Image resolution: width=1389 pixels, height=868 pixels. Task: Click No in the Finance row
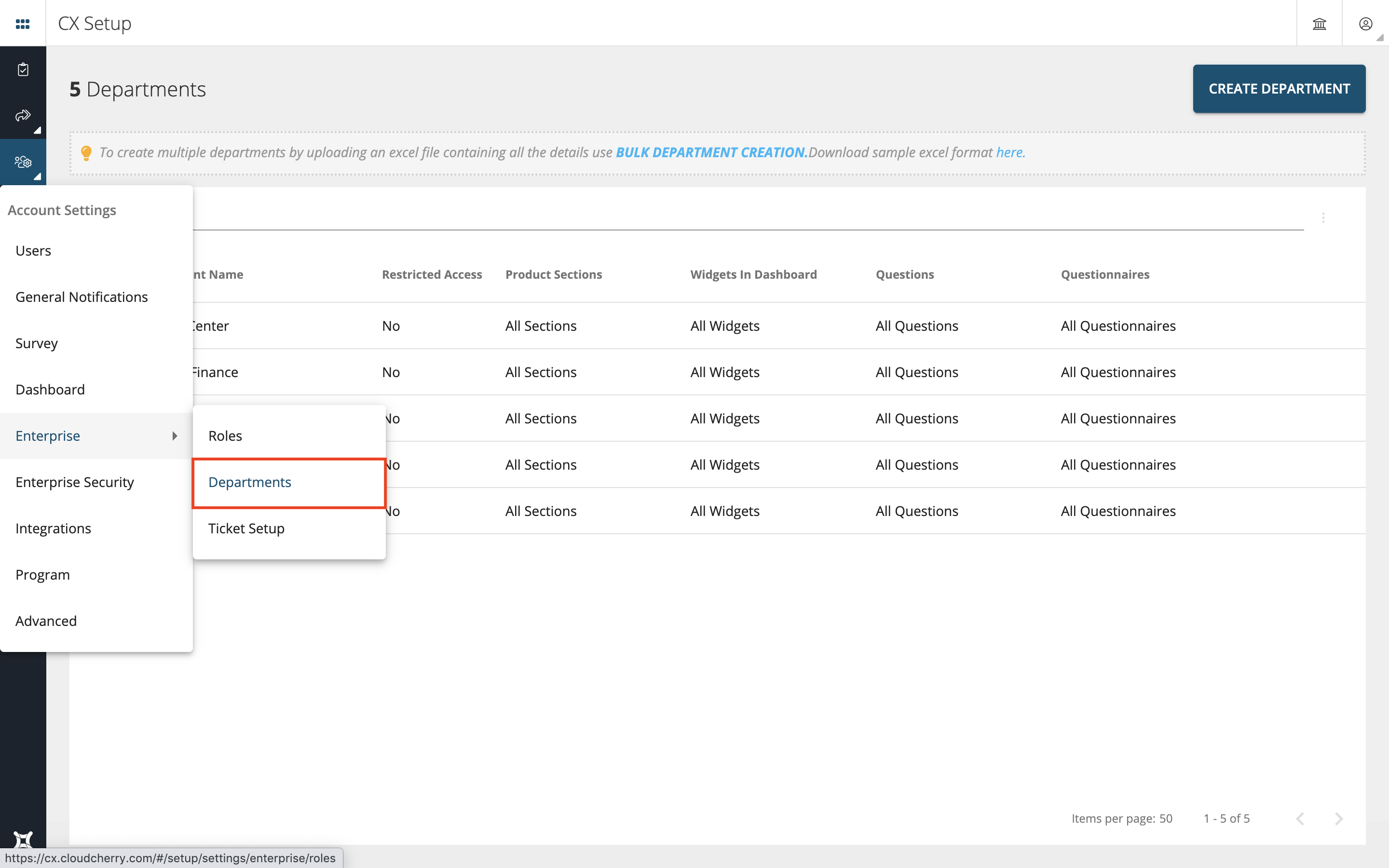(x=391, y=372)
